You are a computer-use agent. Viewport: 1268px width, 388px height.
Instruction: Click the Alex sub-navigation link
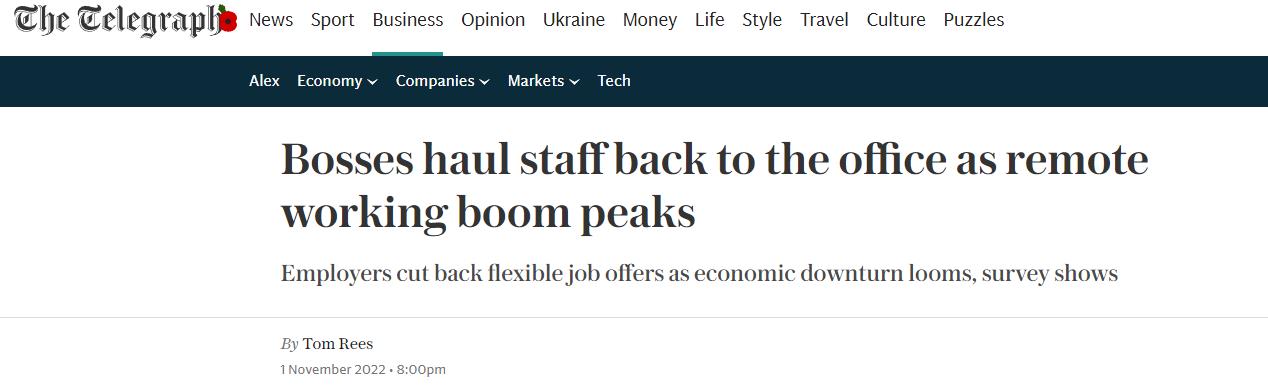pyautogui.click(x=264, y=81)
